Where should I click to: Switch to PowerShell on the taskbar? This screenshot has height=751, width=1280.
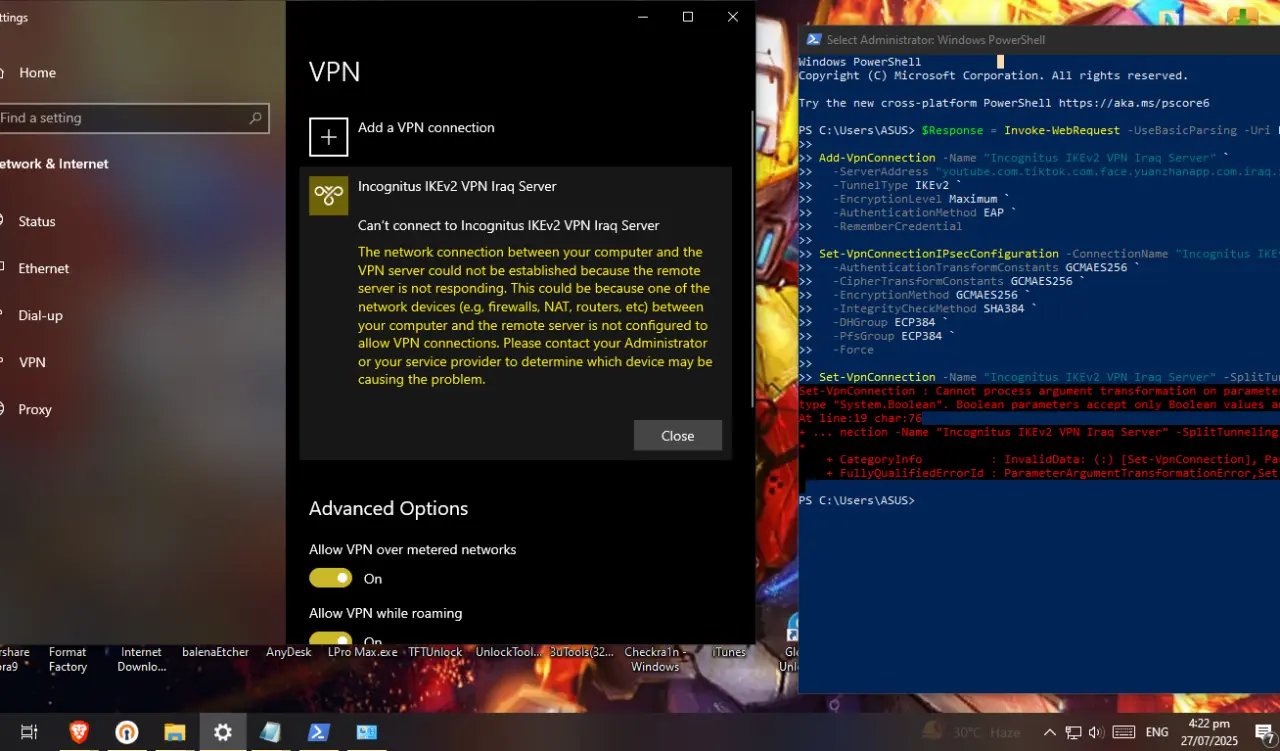coord(318,732)
